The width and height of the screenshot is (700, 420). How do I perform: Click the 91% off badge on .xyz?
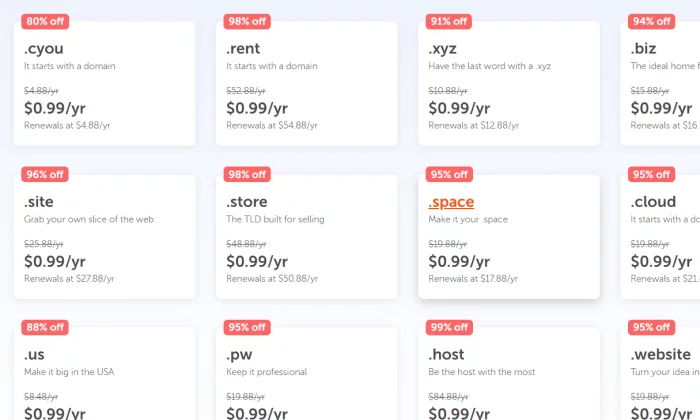pos(449,21)
